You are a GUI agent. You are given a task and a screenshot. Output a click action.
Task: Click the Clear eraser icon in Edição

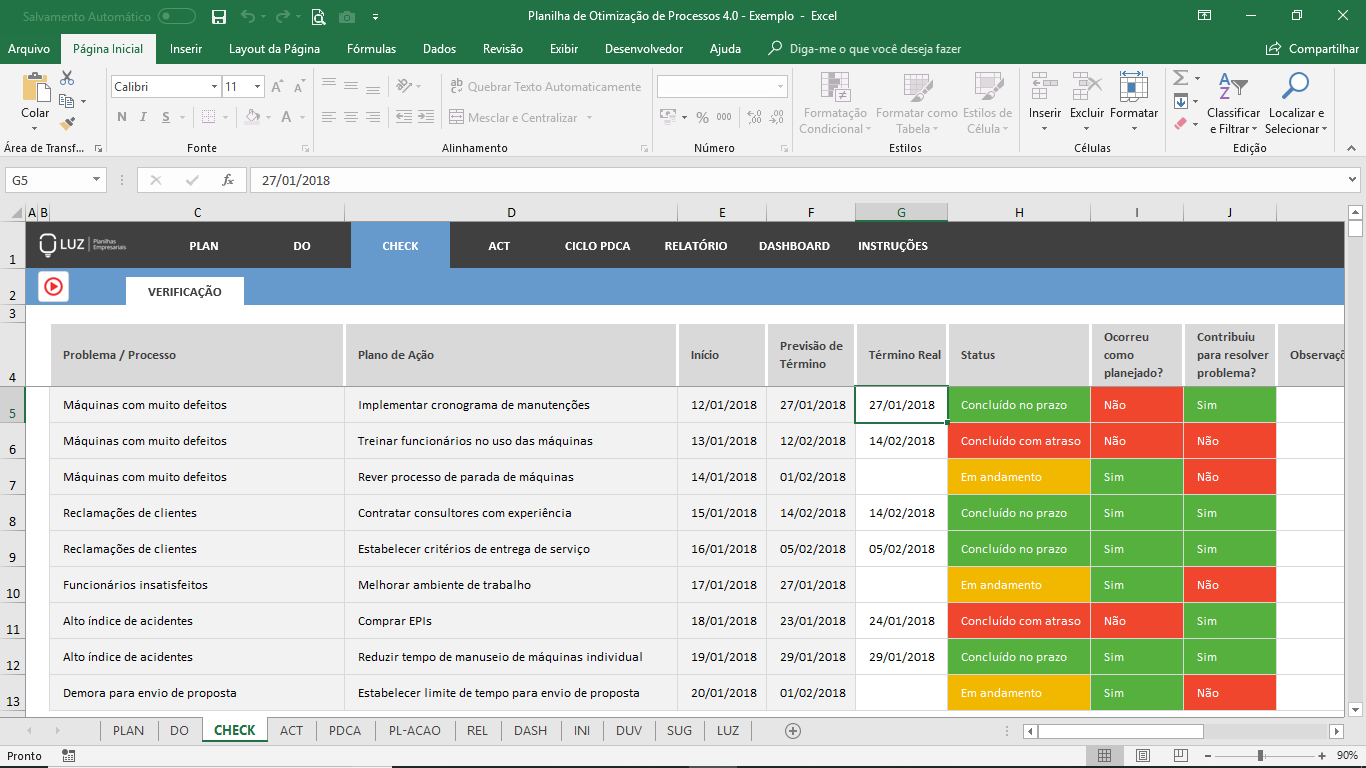click(x=1180, y=124)
